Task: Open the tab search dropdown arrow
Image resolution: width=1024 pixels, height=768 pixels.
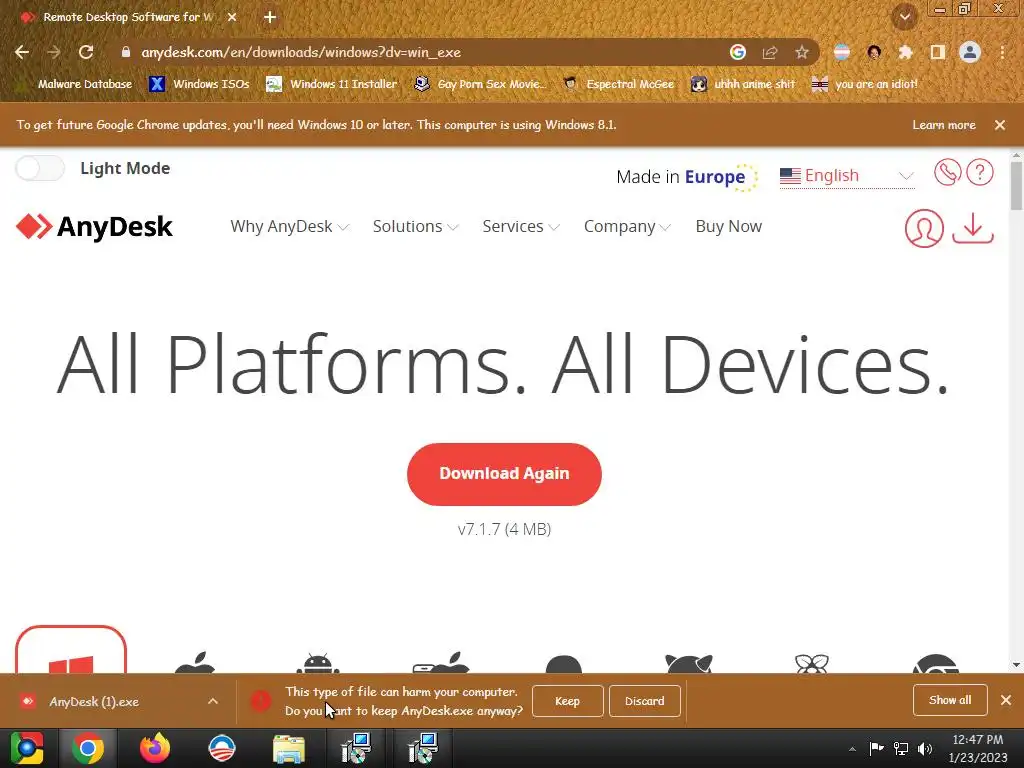Action: [905, 17]
